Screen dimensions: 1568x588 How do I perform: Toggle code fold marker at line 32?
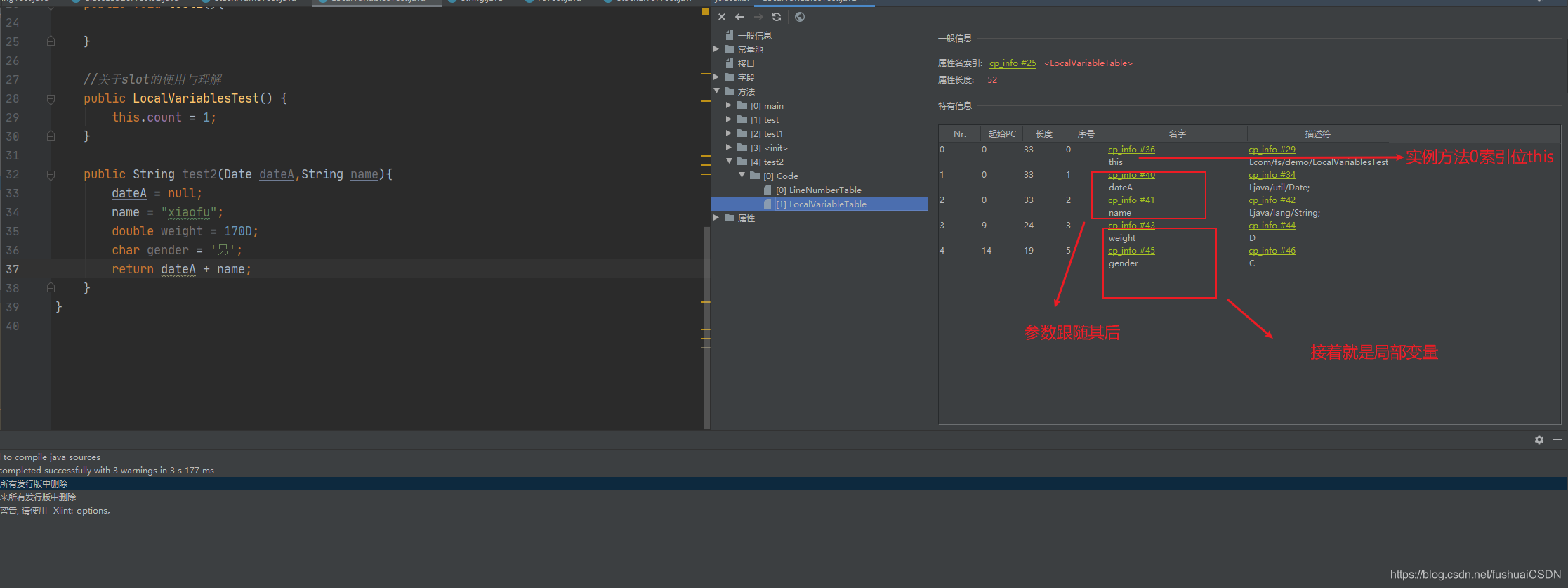pos(51,175)
